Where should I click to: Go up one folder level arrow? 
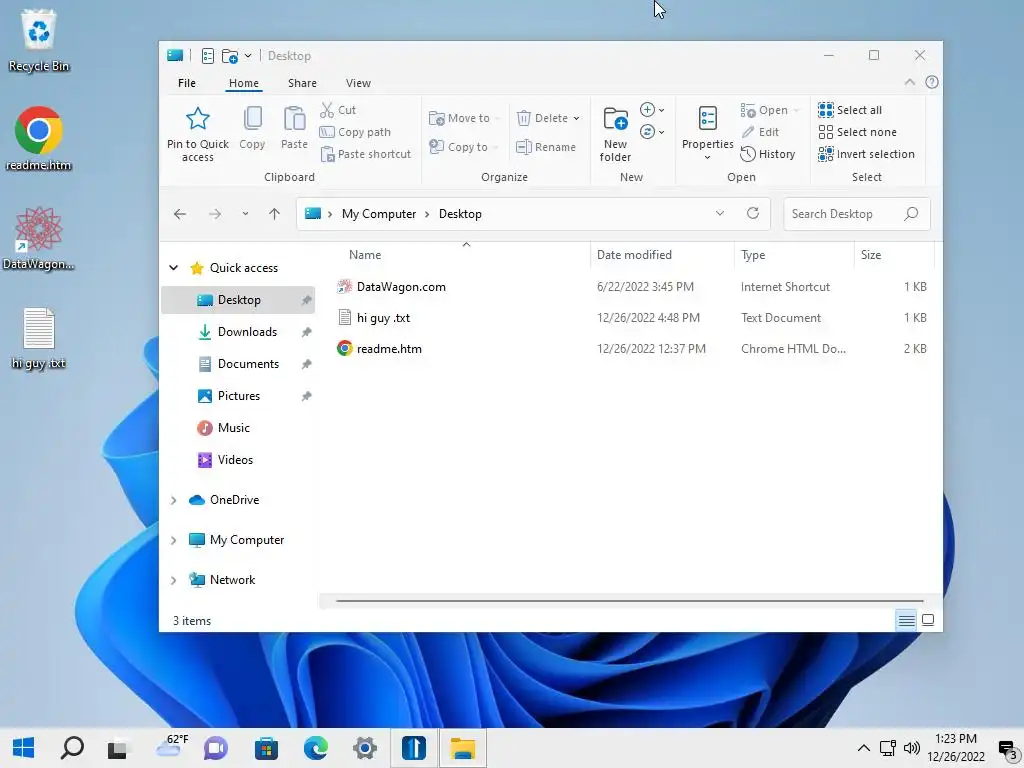274,214
